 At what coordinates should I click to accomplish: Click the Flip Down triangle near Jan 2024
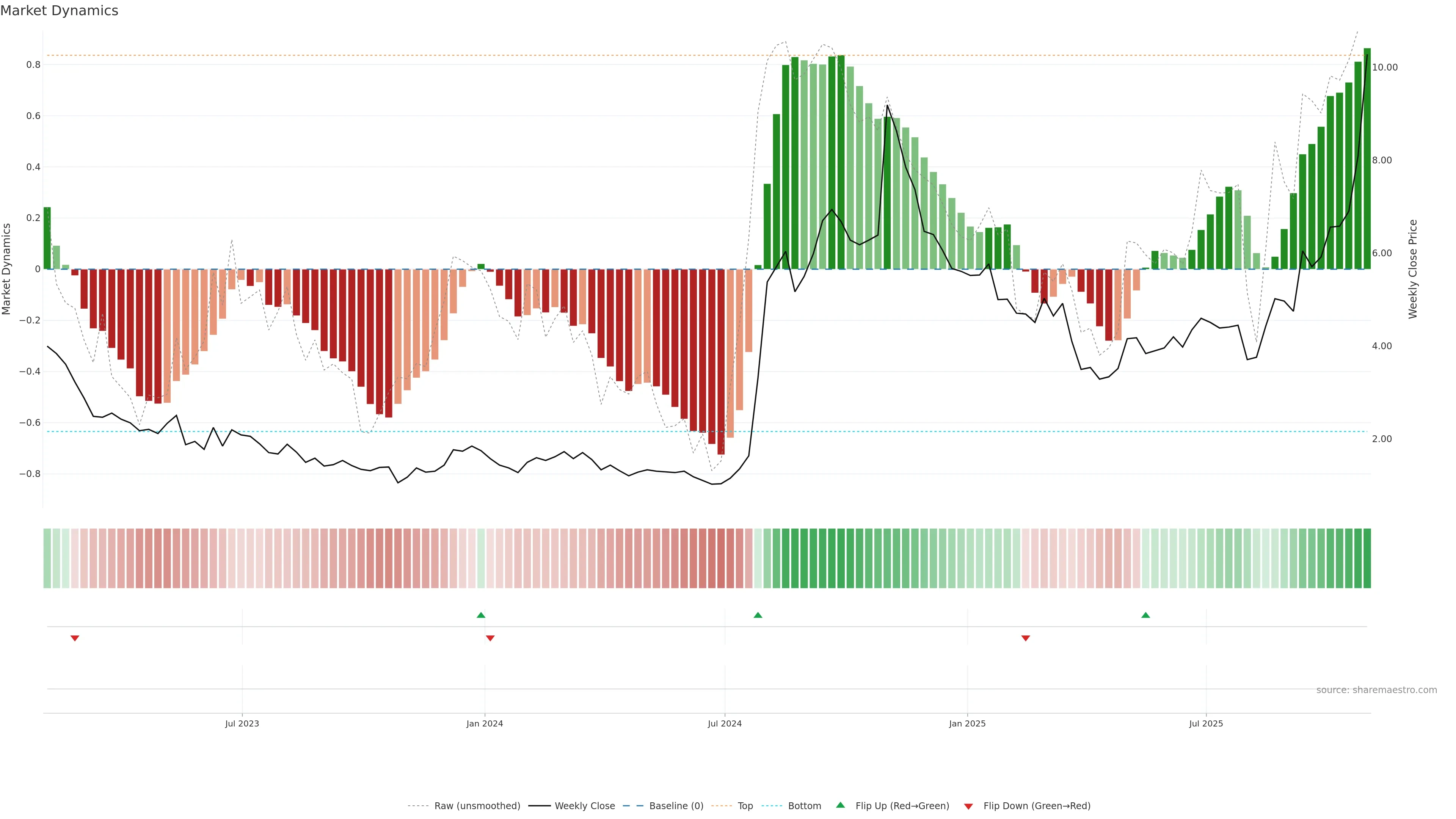pyautogui.click(x=490, y=638)
